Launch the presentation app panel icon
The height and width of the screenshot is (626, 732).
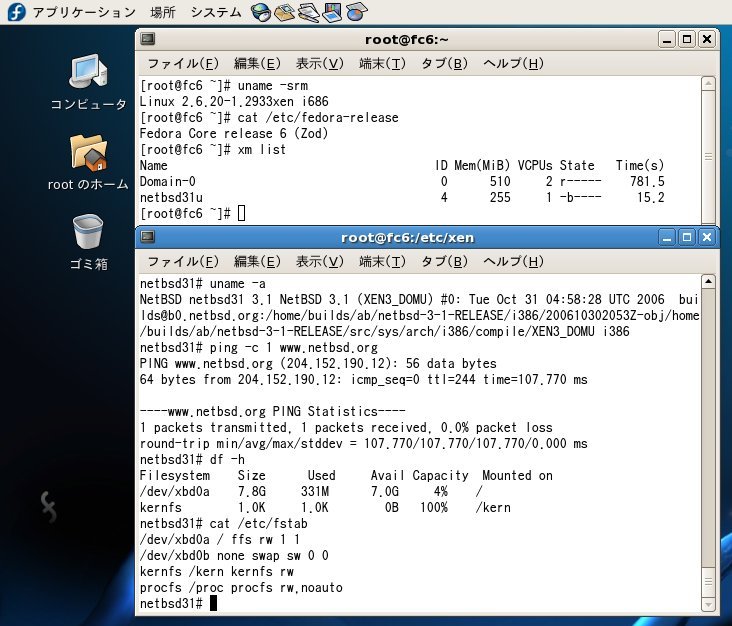(x=332, y=12)
